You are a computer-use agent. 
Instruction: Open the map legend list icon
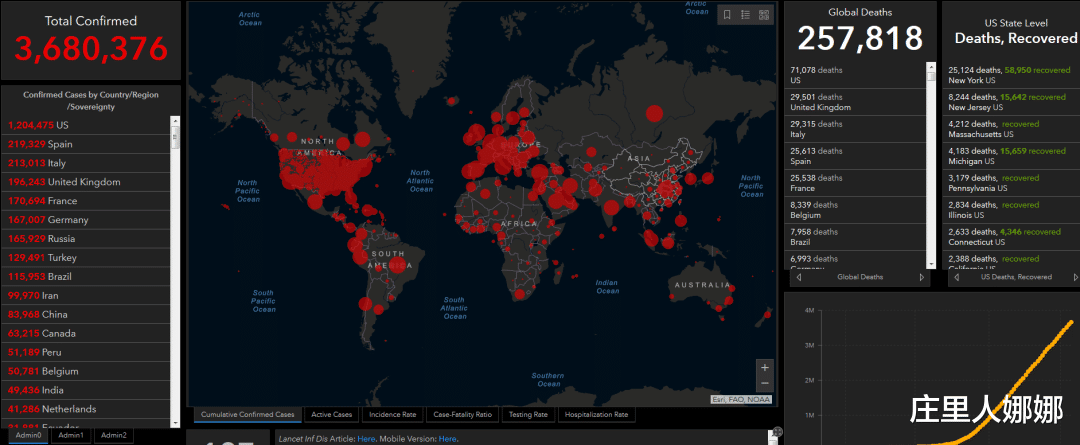(745, 14)
